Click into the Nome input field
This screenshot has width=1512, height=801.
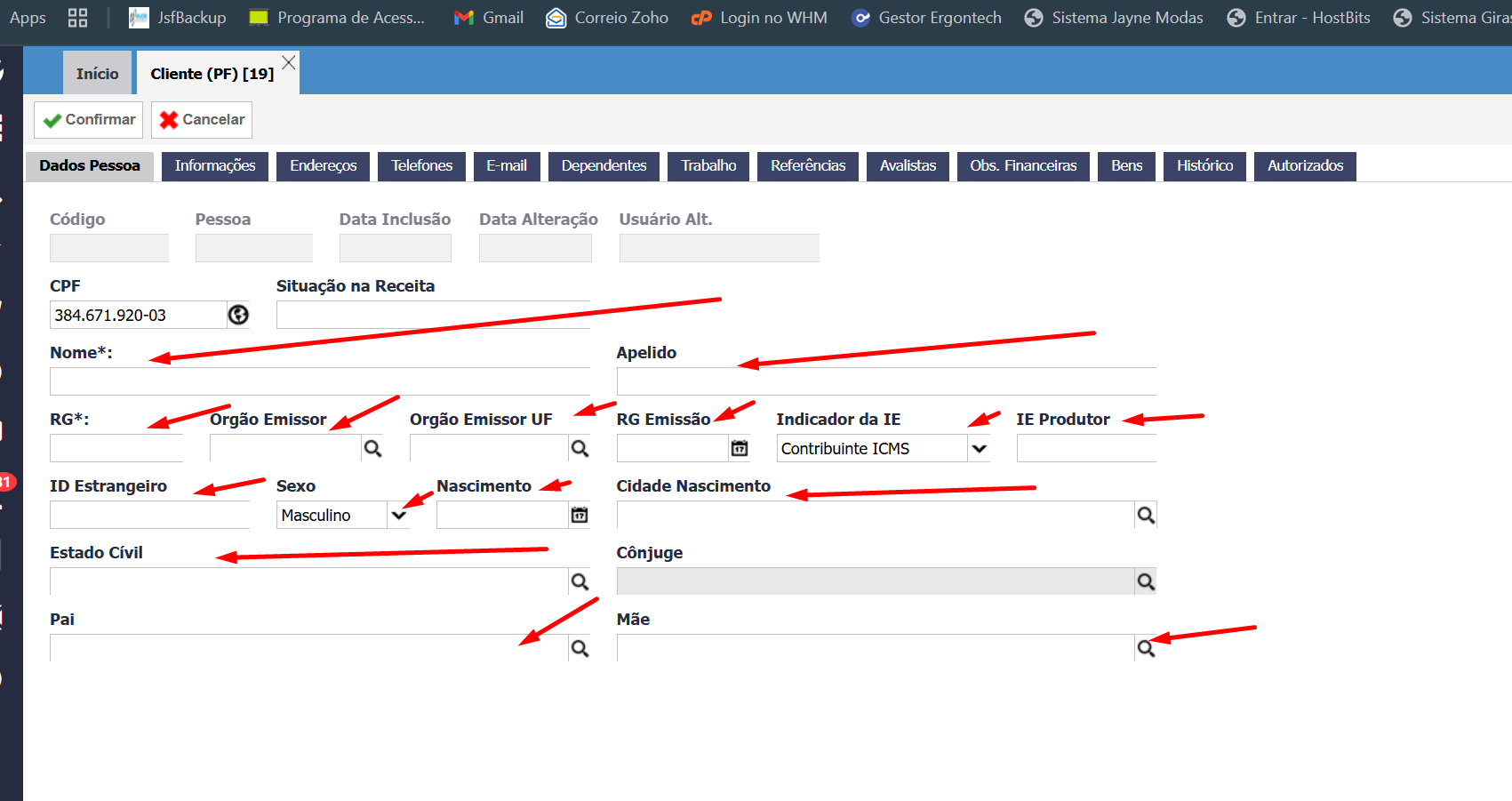point(320,381)
